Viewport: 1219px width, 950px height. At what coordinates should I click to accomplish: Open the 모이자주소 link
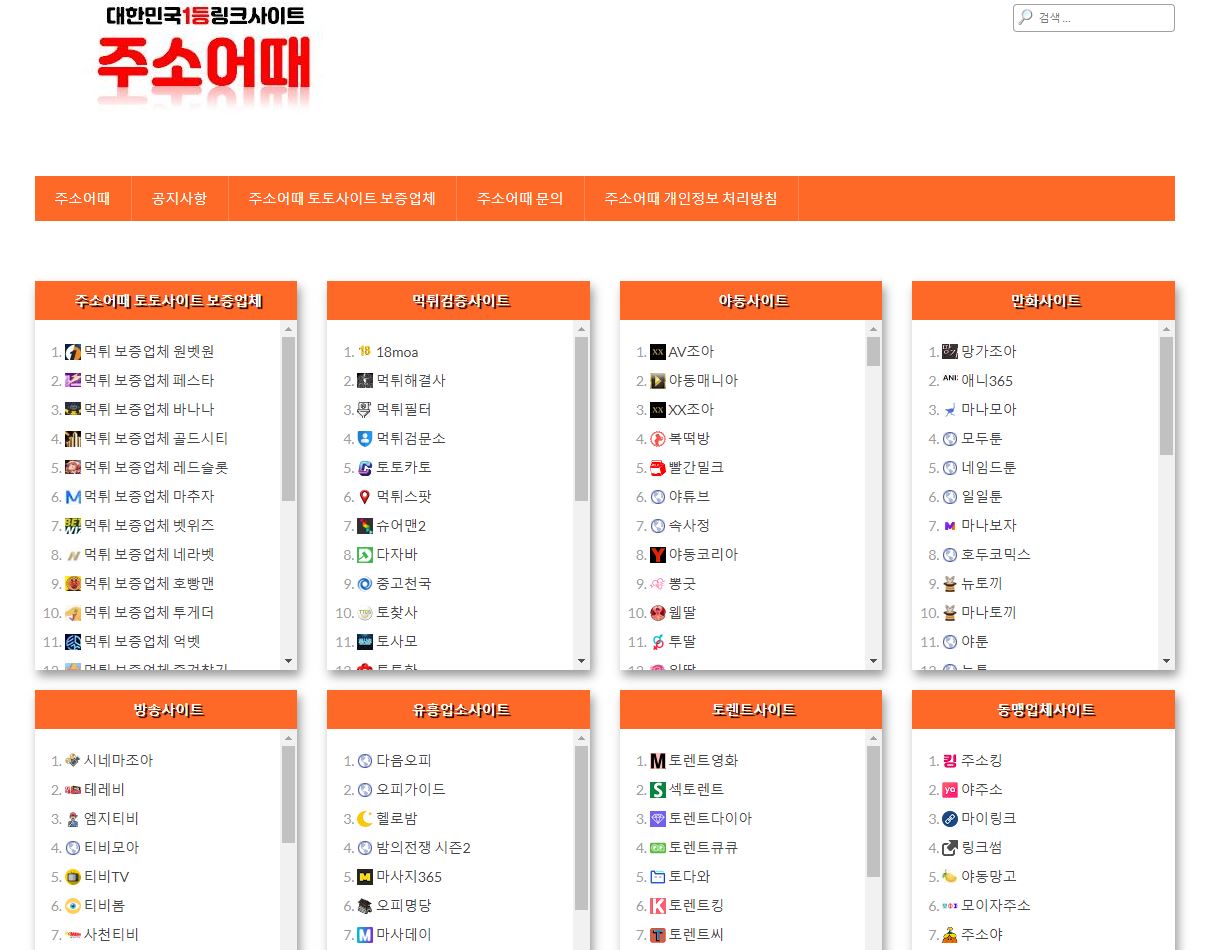coord(996,906)
